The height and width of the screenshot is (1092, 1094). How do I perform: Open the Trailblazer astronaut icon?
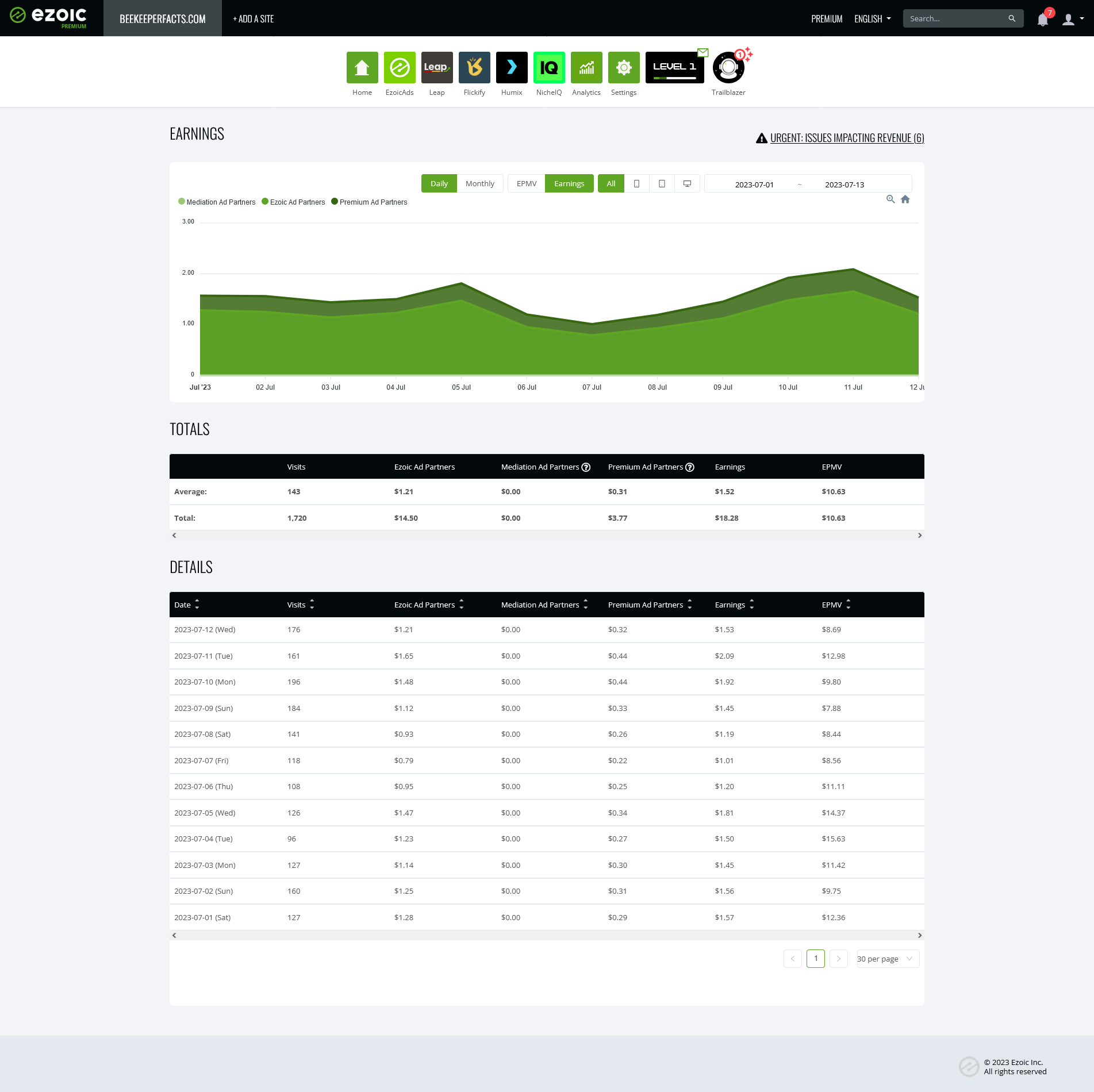tap(728, 68)
